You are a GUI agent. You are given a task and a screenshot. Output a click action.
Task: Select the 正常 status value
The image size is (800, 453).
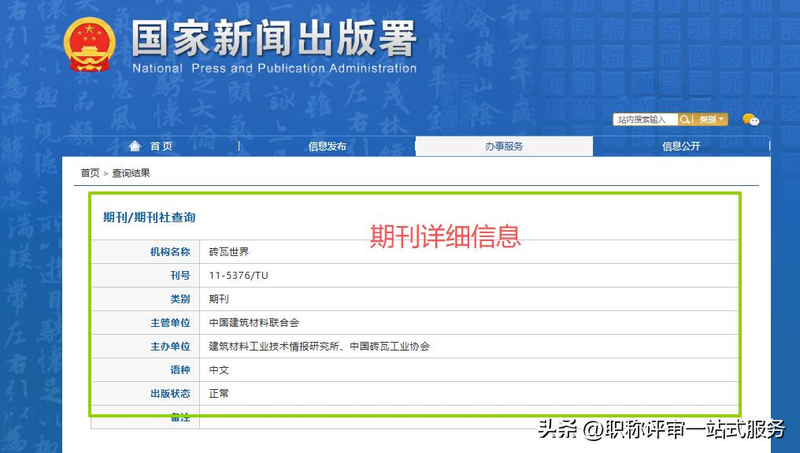pos(219,393)
